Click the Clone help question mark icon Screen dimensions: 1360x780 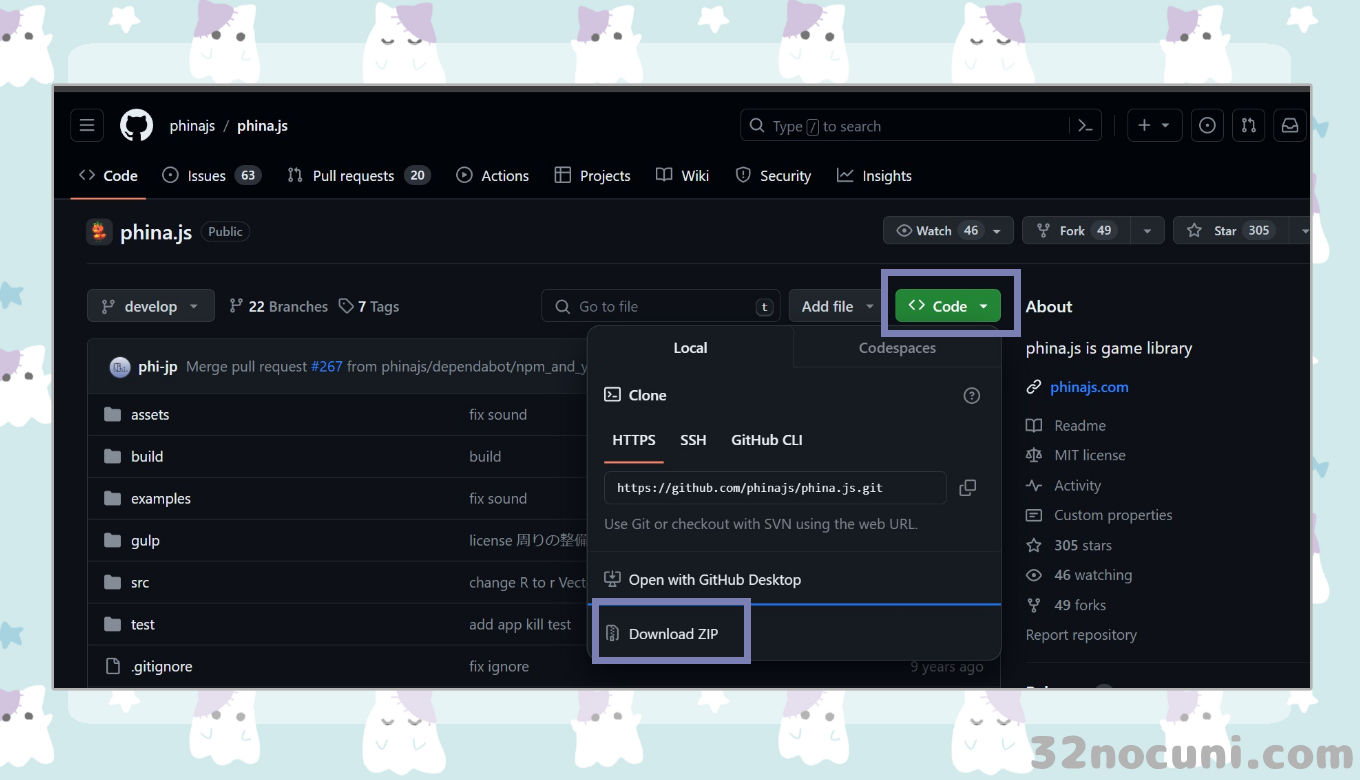[971, 396]
